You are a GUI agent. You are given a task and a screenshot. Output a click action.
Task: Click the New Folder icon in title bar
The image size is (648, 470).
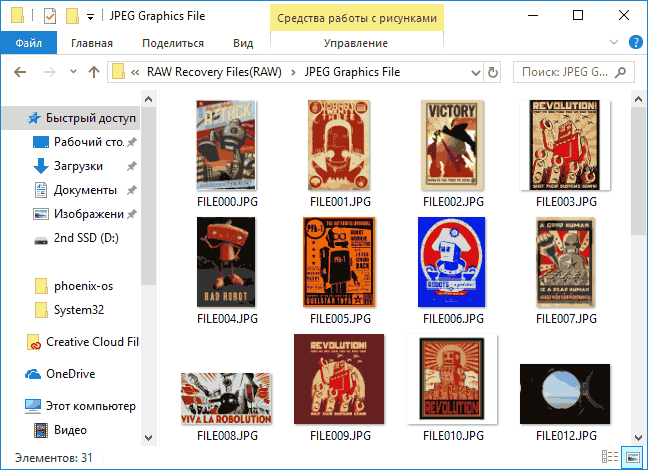coord(71,16)
